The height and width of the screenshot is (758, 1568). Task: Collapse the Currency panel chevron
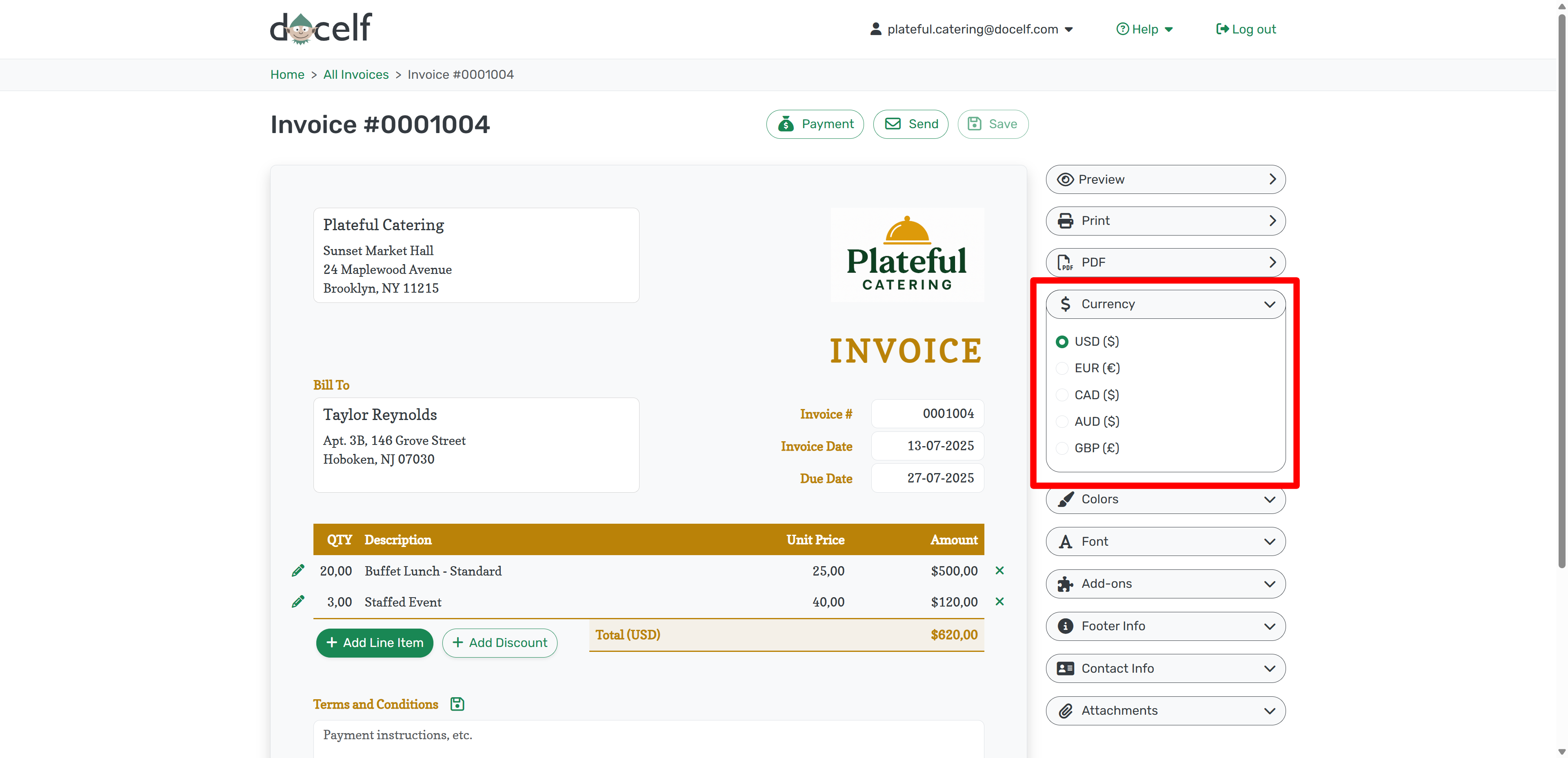1269,305
